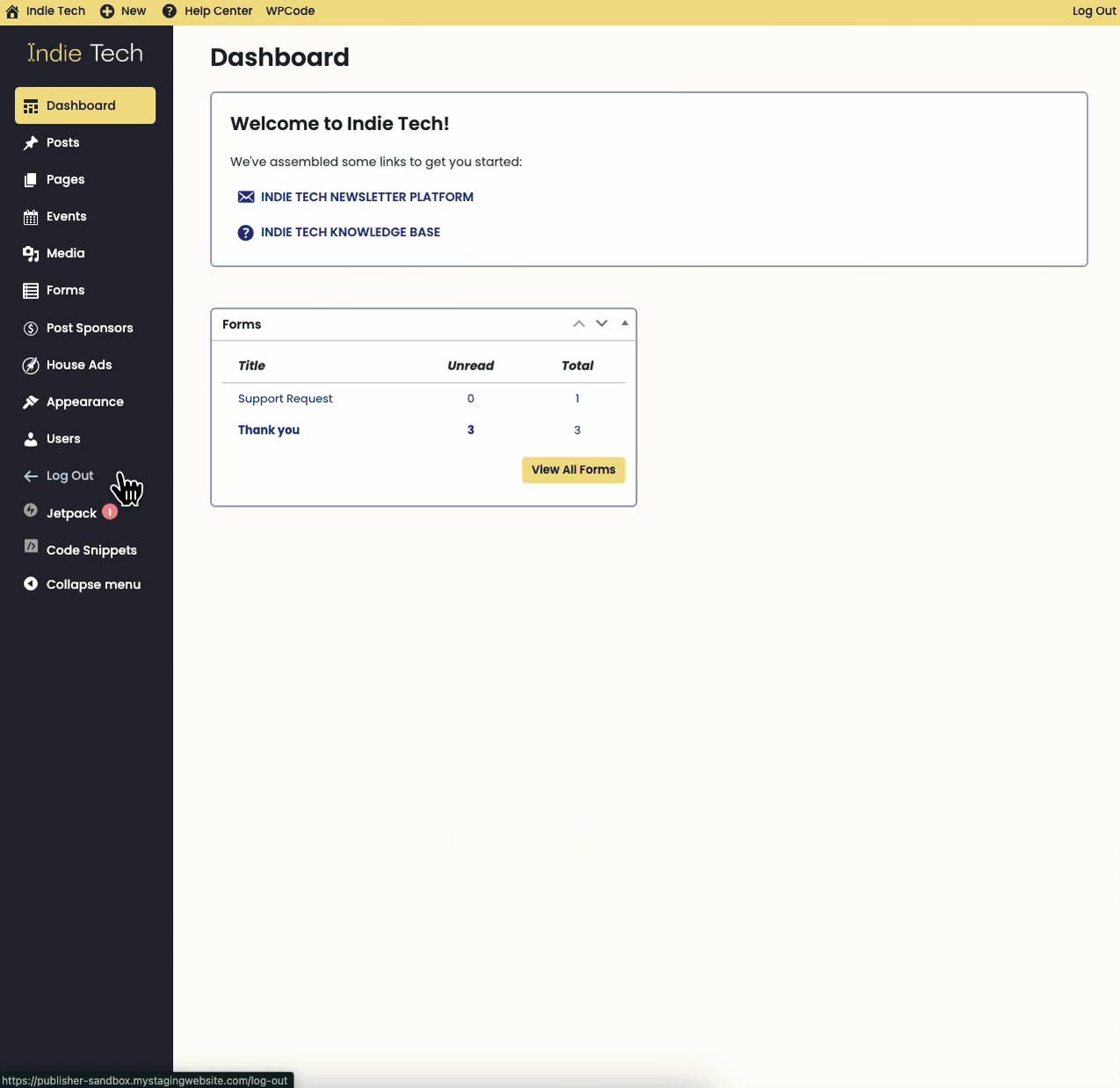Click the Help Center question mark icon
Viewport: 1120px width, 1088px height.
(170, 11)
